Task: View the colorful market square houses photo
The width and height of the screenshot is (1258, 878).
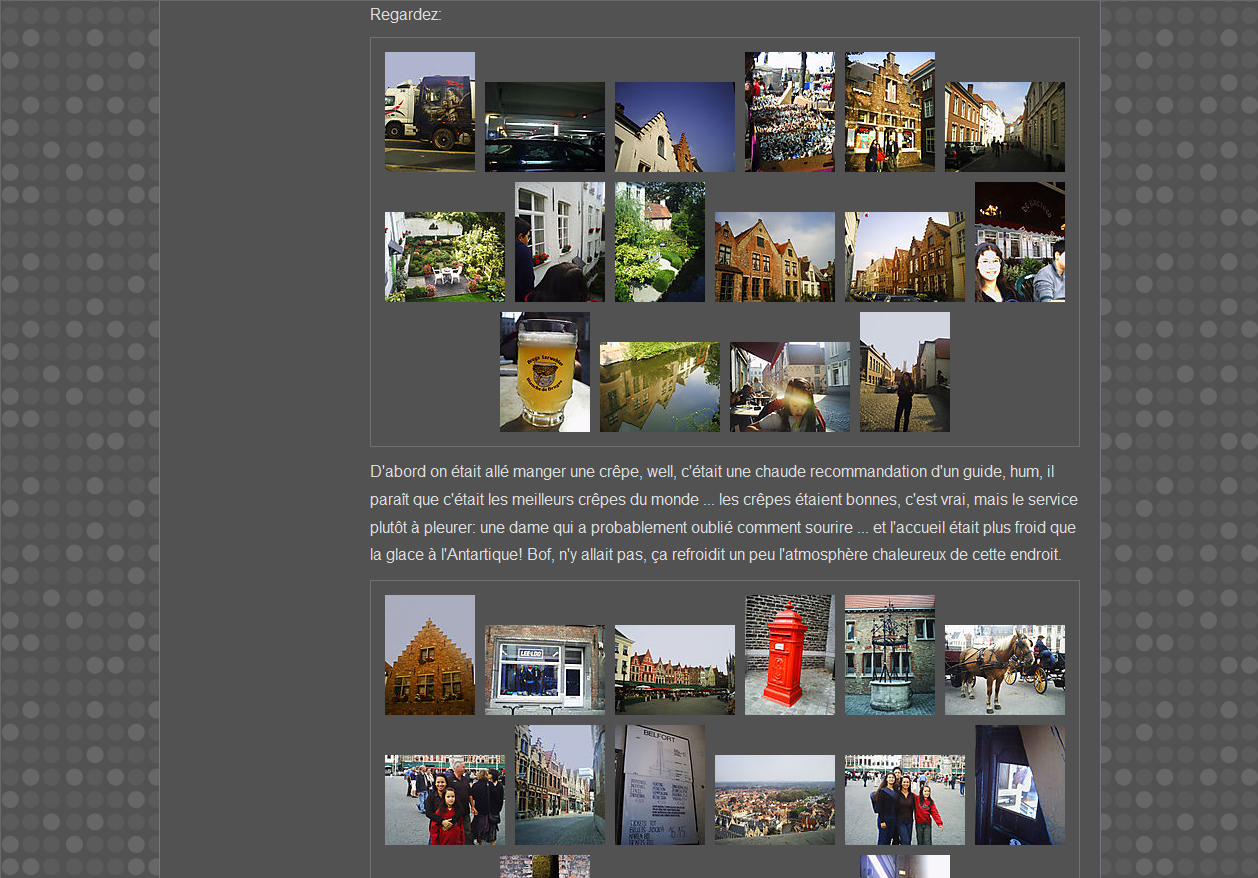Action: (675, 670)
